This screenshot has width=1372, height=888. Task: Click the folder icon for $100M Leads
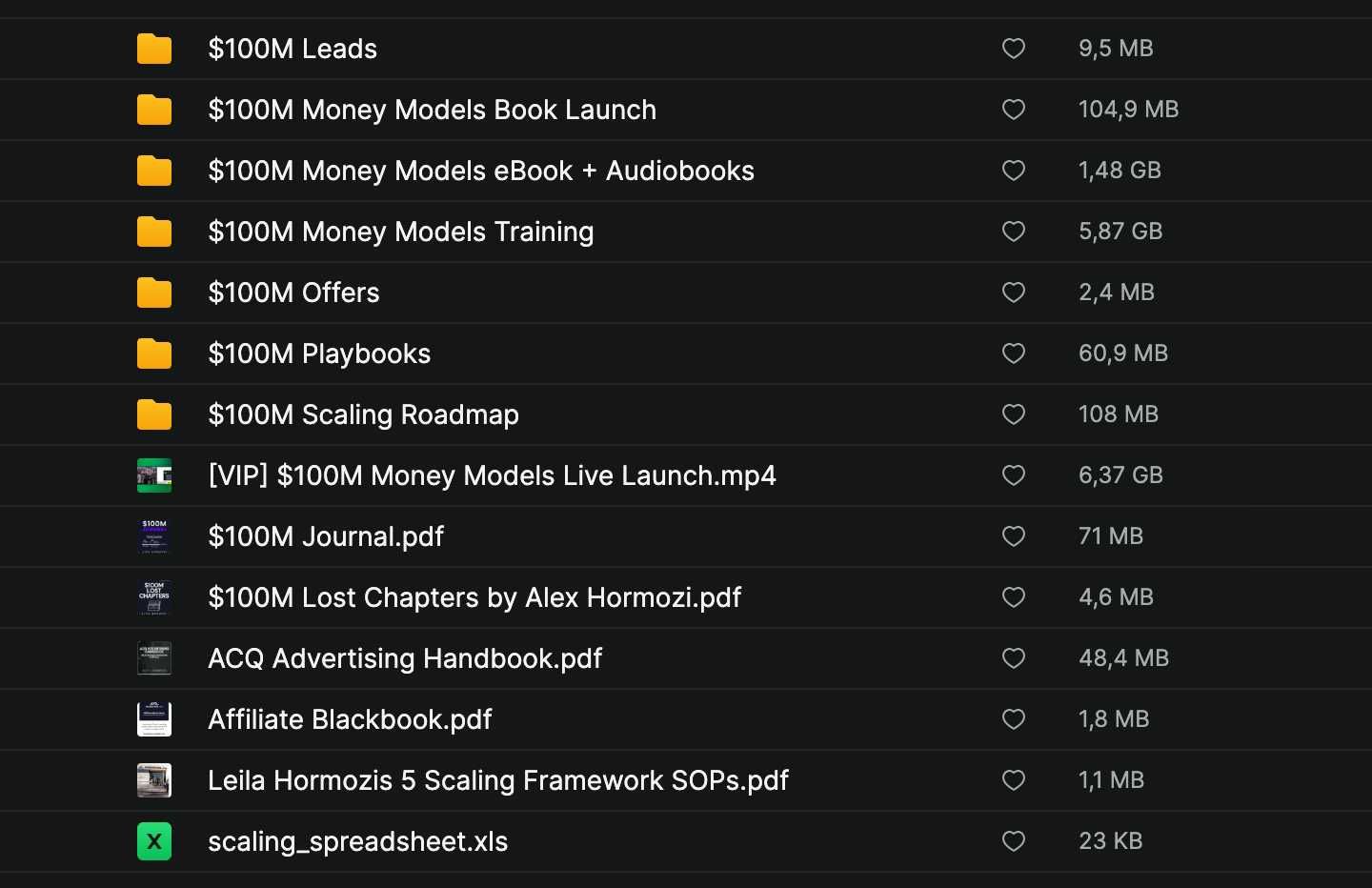point(154,49)
